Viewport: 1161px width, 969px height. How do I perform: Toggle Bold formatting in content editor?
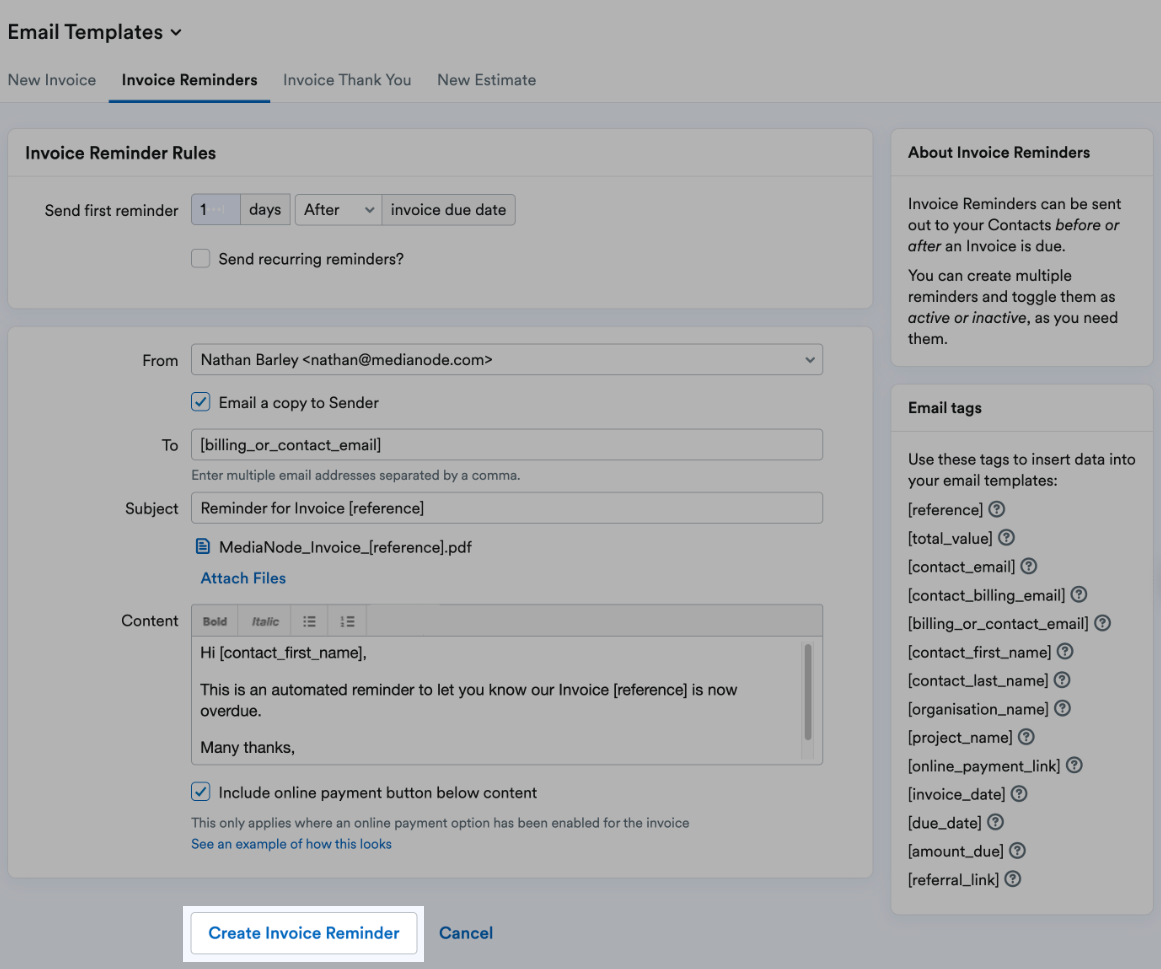coord(215,621)
